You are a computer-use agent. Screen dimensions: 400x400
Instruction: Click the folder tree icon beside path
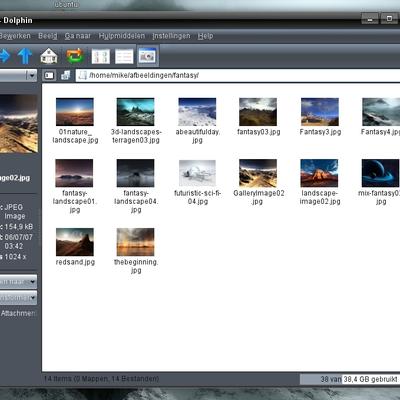65,75
